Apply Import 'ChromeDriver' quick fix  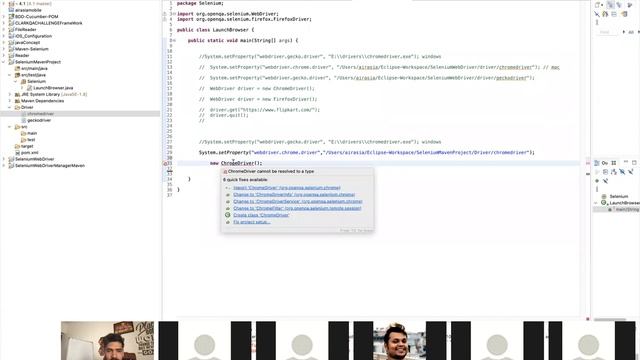pyautogui.click(x=287, y=188)
